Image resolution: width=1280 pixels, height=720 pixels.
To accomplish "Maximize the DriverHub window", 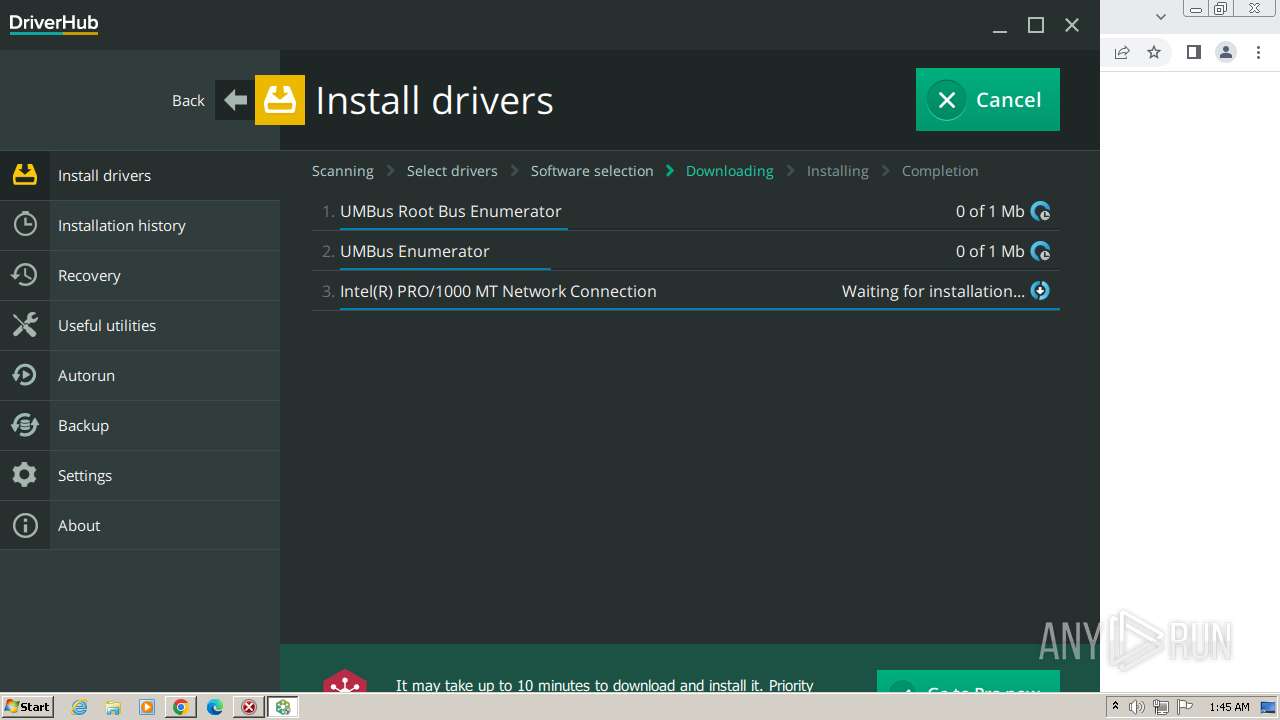I will [x=1036, y=26].
